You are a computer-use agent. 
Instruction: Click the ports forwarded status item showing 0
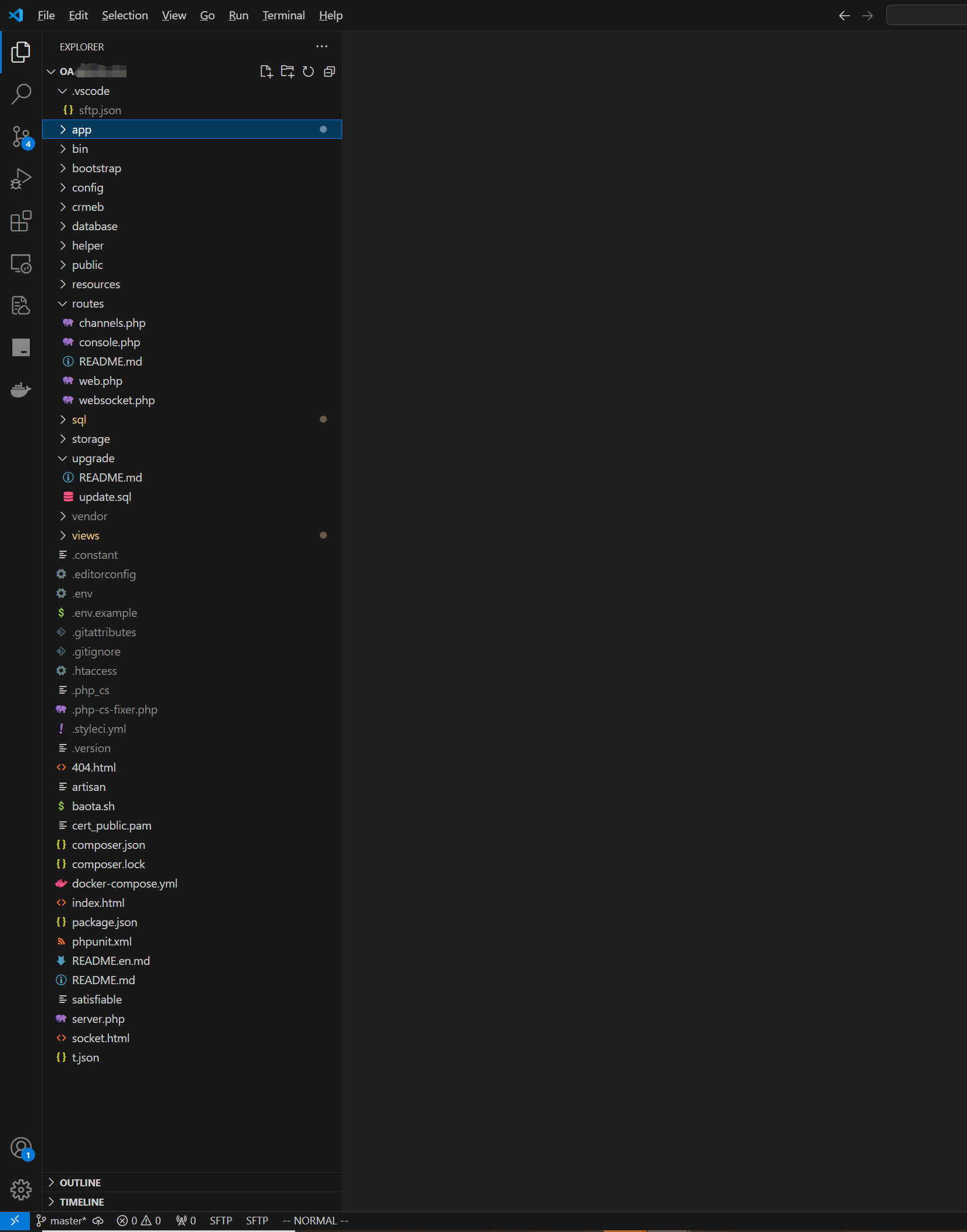pyautogui.click(x=186, y=1220)
